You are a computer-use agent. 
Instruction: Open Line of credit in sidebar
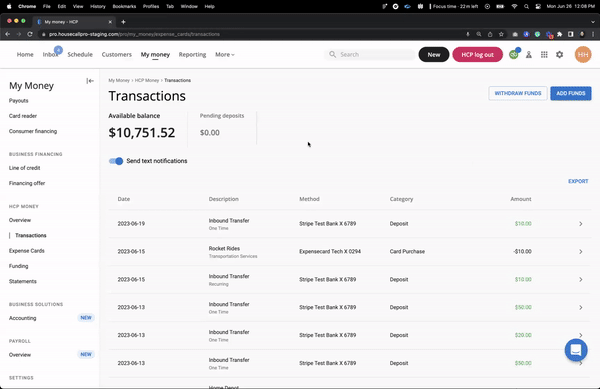[24, 168]
